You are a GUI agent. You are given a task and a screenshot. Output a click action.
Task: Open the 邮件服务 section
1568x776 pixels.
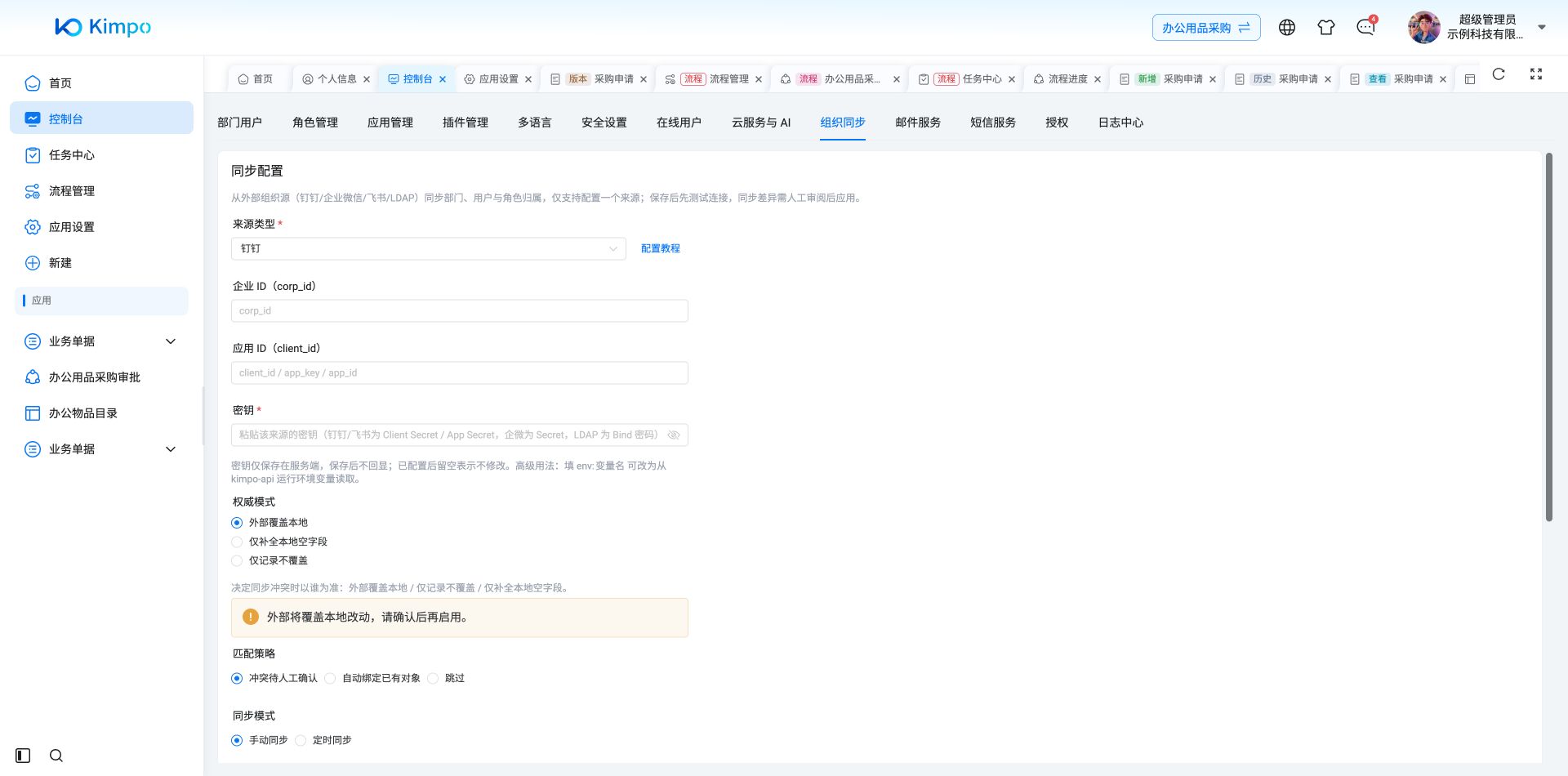918,123
